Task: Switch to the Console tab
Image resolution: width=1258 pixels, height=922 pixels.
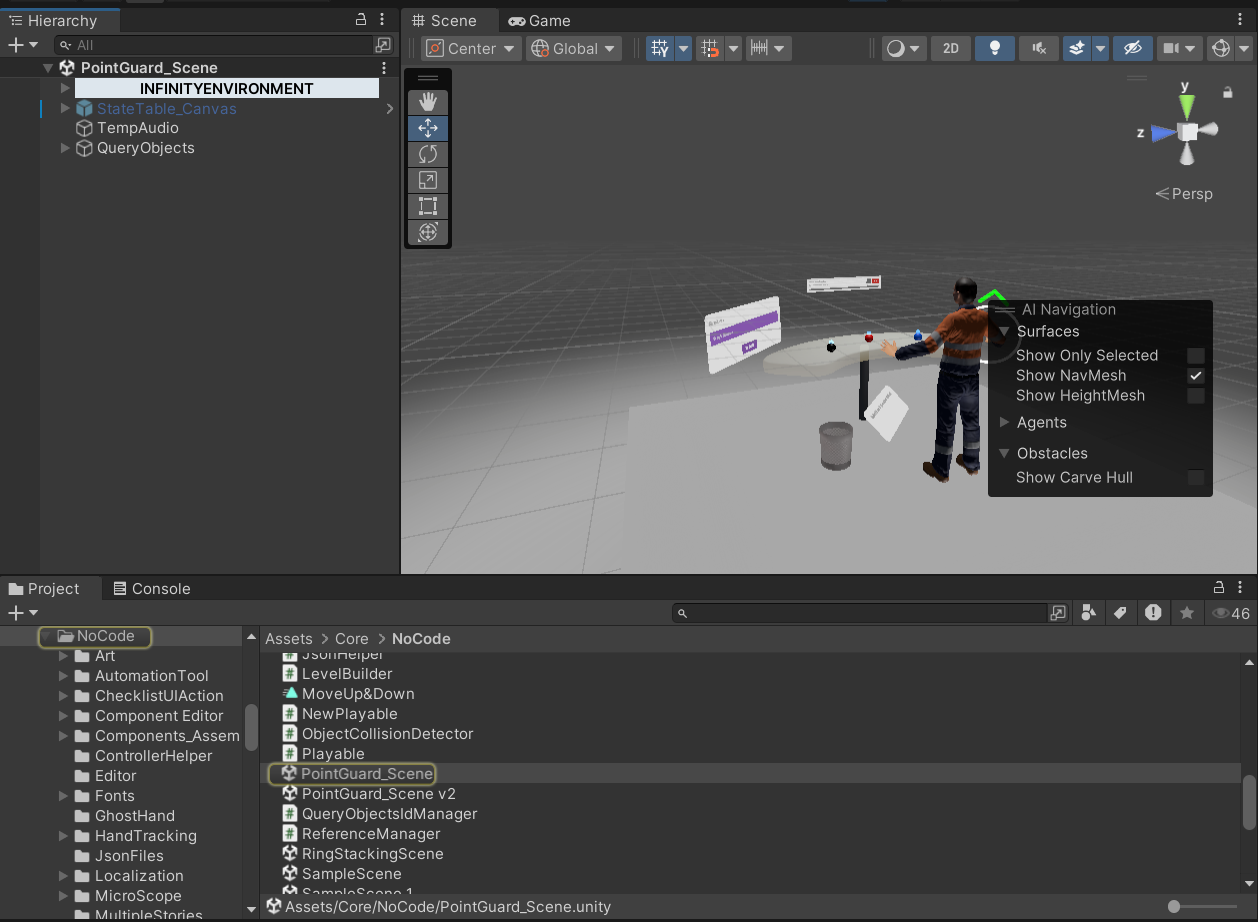Action: coord(152,588)
